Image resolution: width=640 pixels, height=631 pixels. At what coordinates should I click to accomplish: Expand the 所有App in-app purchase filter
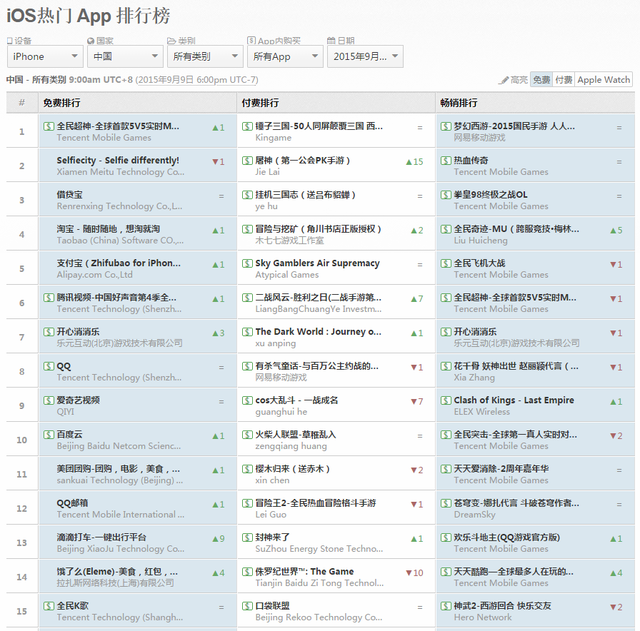283,57
